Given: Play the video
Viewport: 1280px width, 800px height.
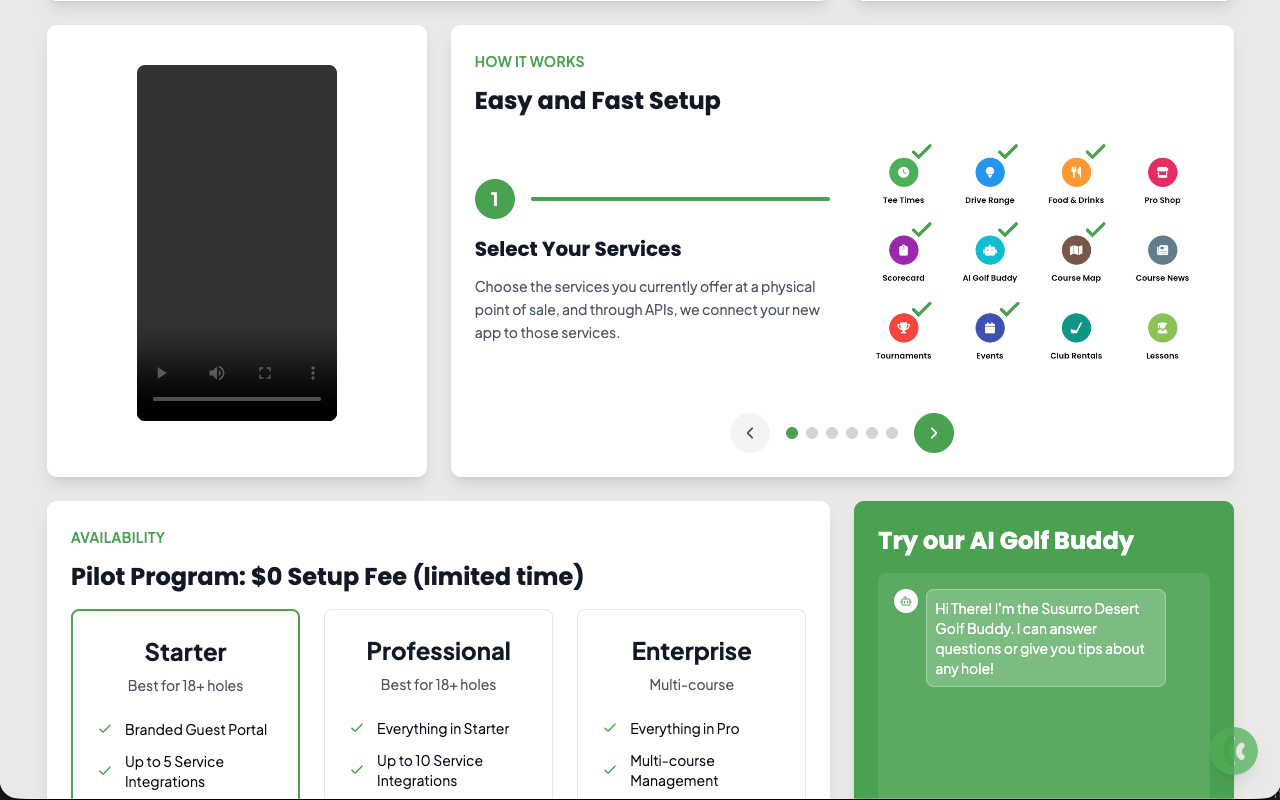Looking at the screenshot, I should point(162,373).
